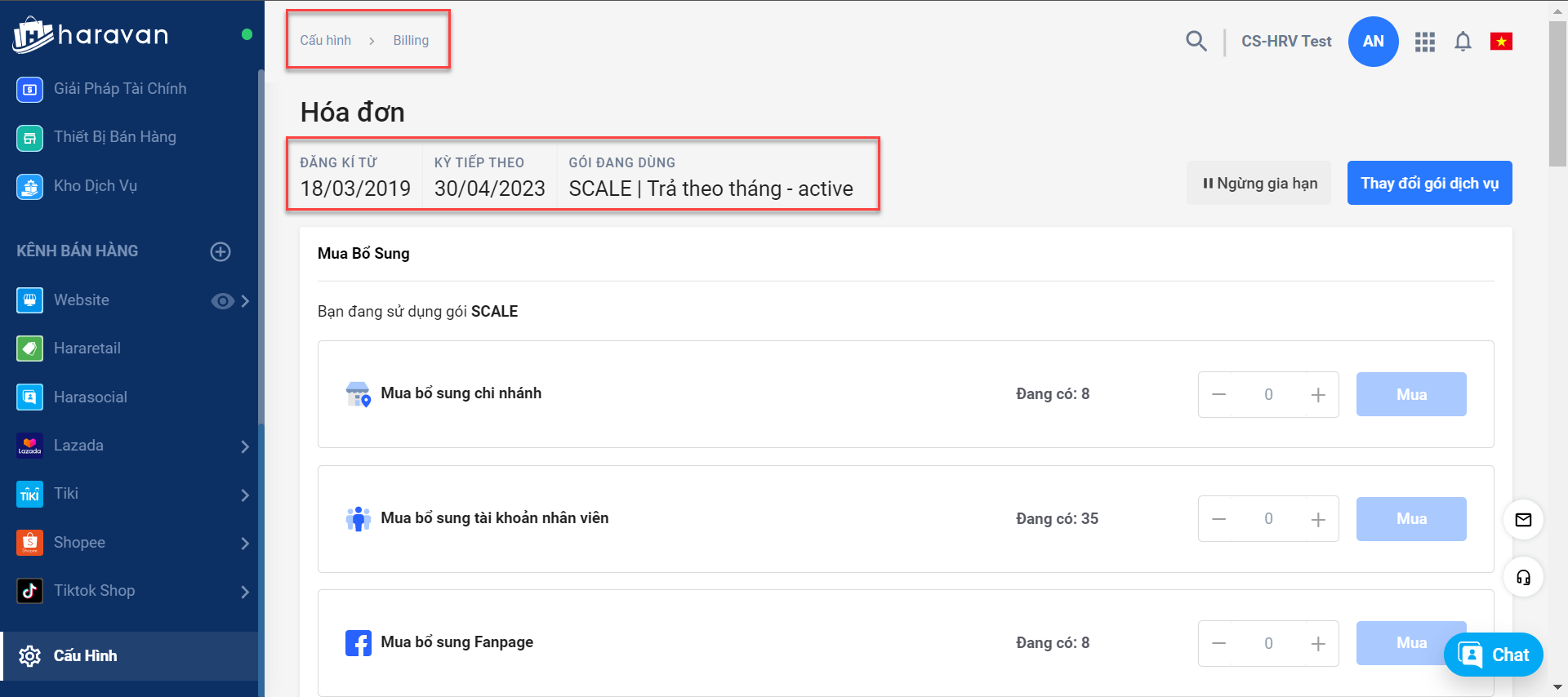This screenshot has height=697, width=1568.
Task: Click the search magnifier icon
Action: 1196,41
